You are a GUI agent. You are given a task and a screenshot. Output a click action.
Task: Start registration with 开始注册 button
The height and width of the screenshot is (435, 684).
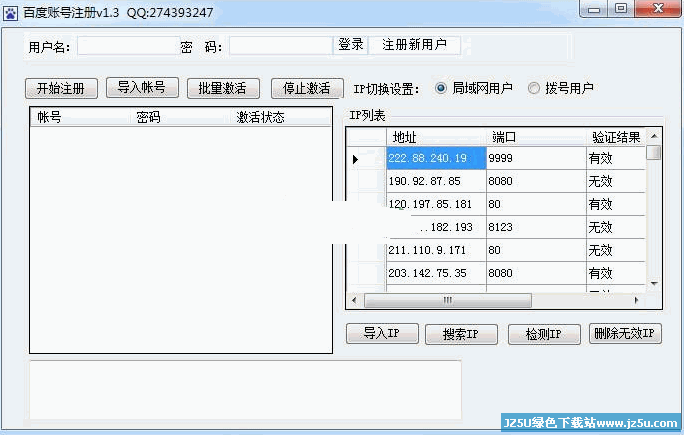pyautogui.click(x=62, y=89)
